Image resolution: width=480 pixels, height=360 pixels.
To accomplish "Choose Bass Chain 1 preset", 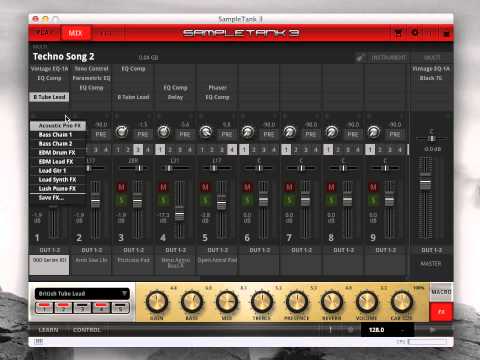I will point(58,135).
